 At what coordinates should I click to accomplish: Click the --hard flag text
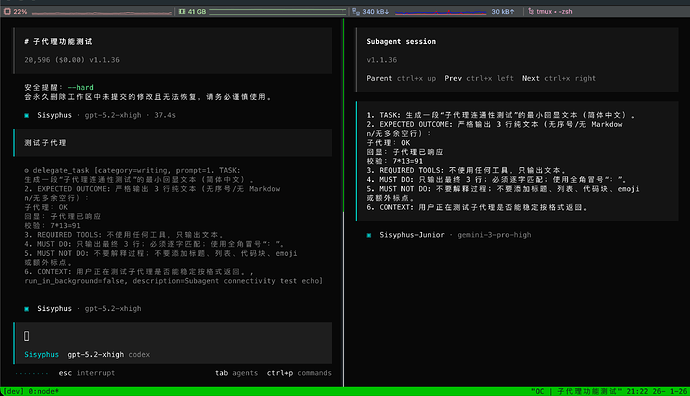pyautogui.click(x=81, y=87)
